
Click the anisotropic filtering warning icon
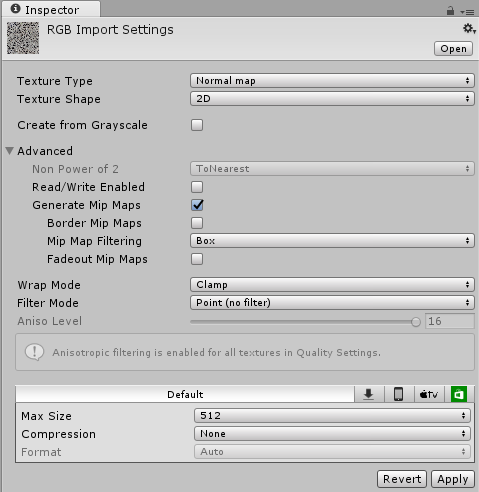34,352
